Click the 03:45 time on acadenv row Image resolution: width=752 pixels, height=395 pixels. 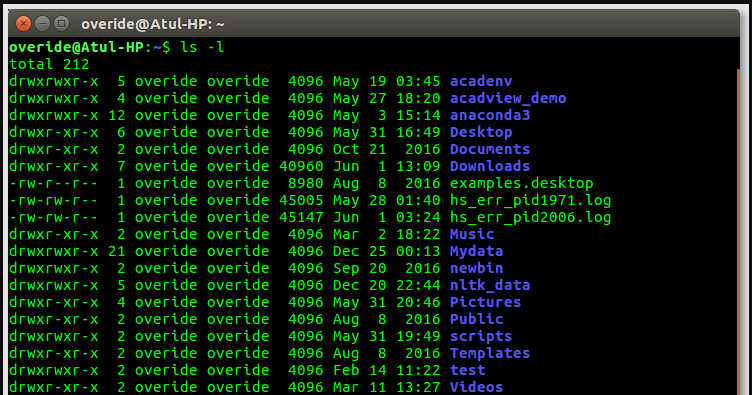tap(418, 81)
